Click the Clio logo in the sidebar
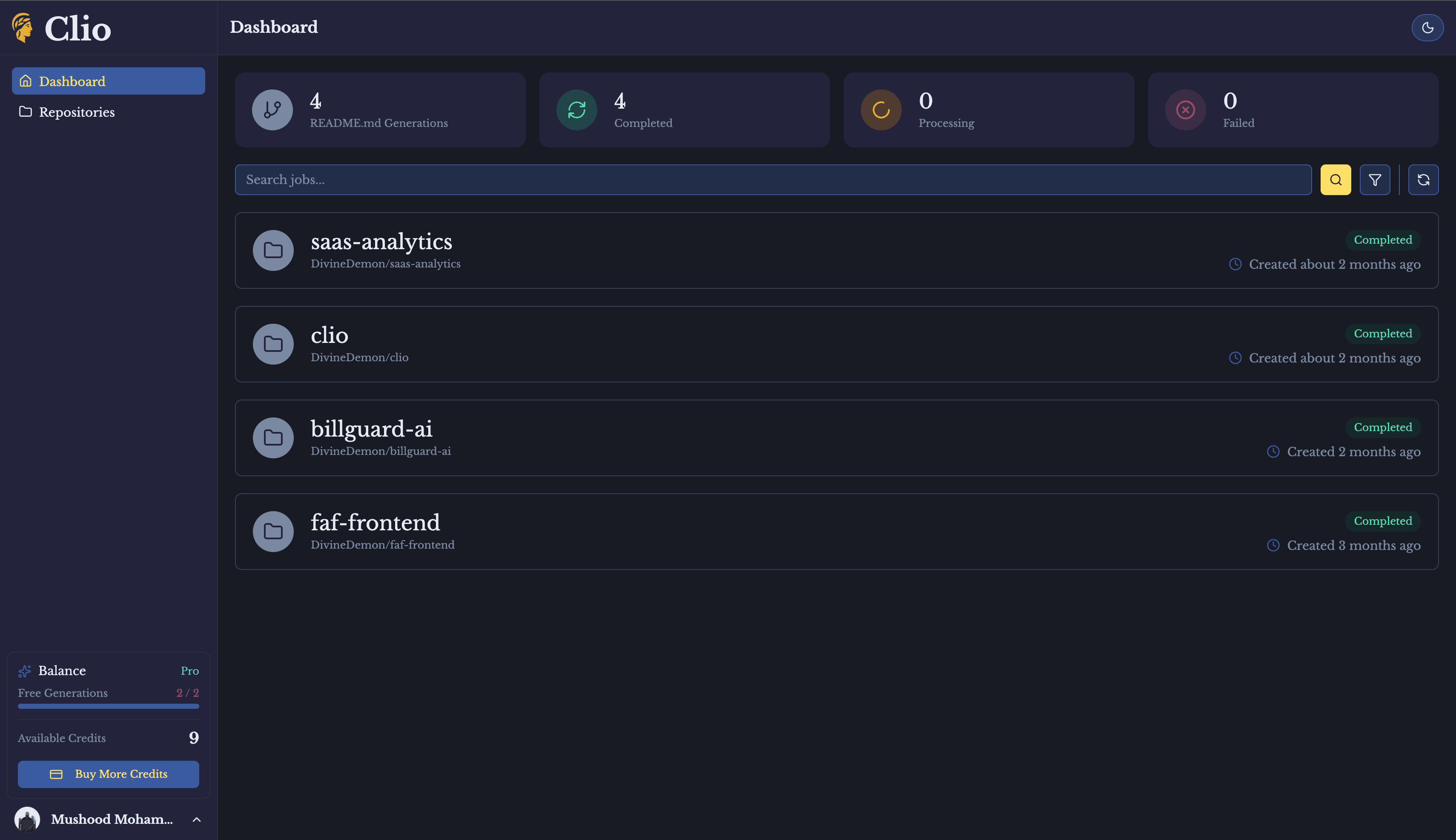1456x840 pixels. tap(60, 28)
